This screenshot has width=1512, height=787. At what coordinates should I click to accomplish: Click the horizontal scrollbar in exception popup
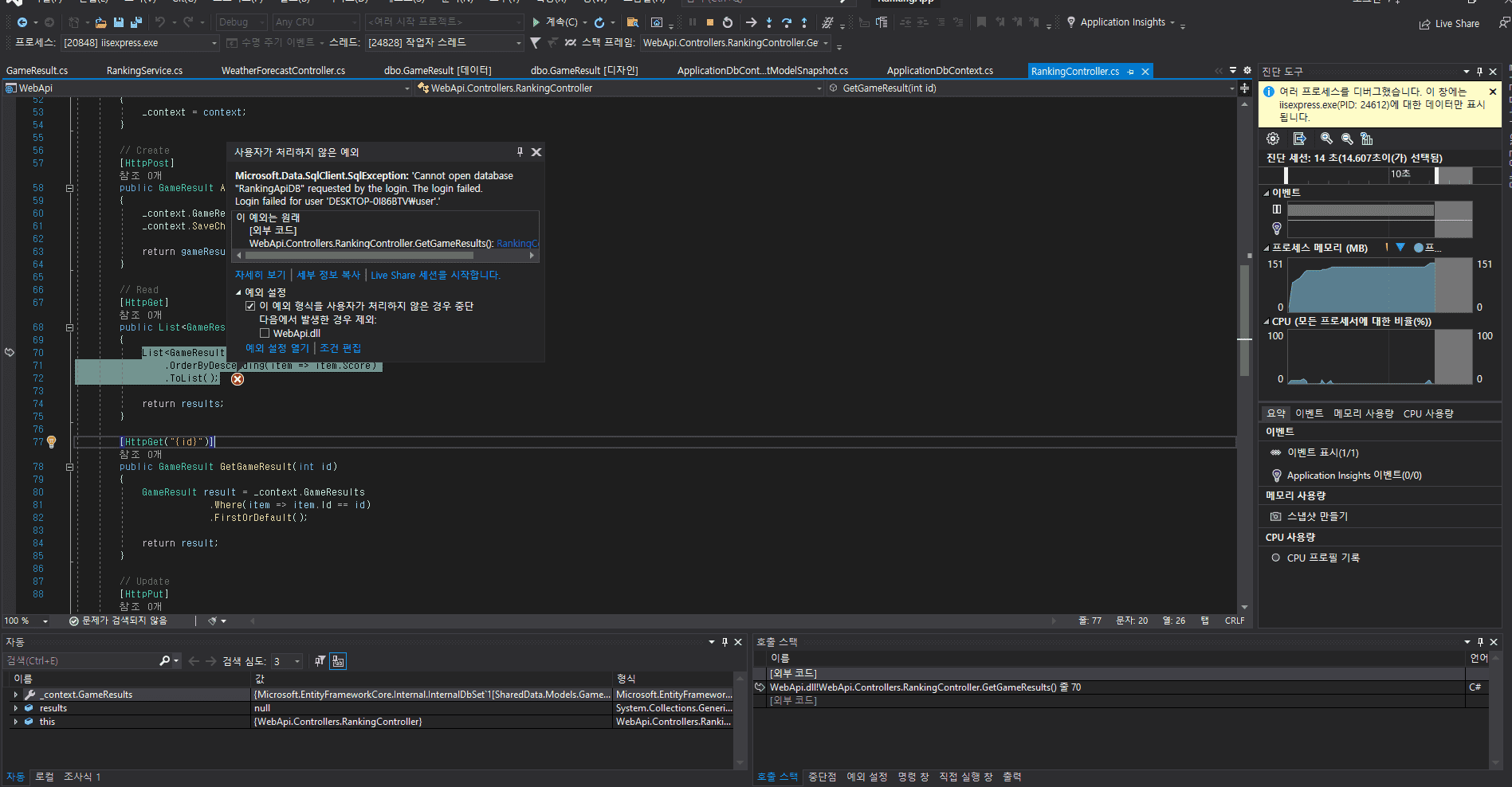[359, 256]
